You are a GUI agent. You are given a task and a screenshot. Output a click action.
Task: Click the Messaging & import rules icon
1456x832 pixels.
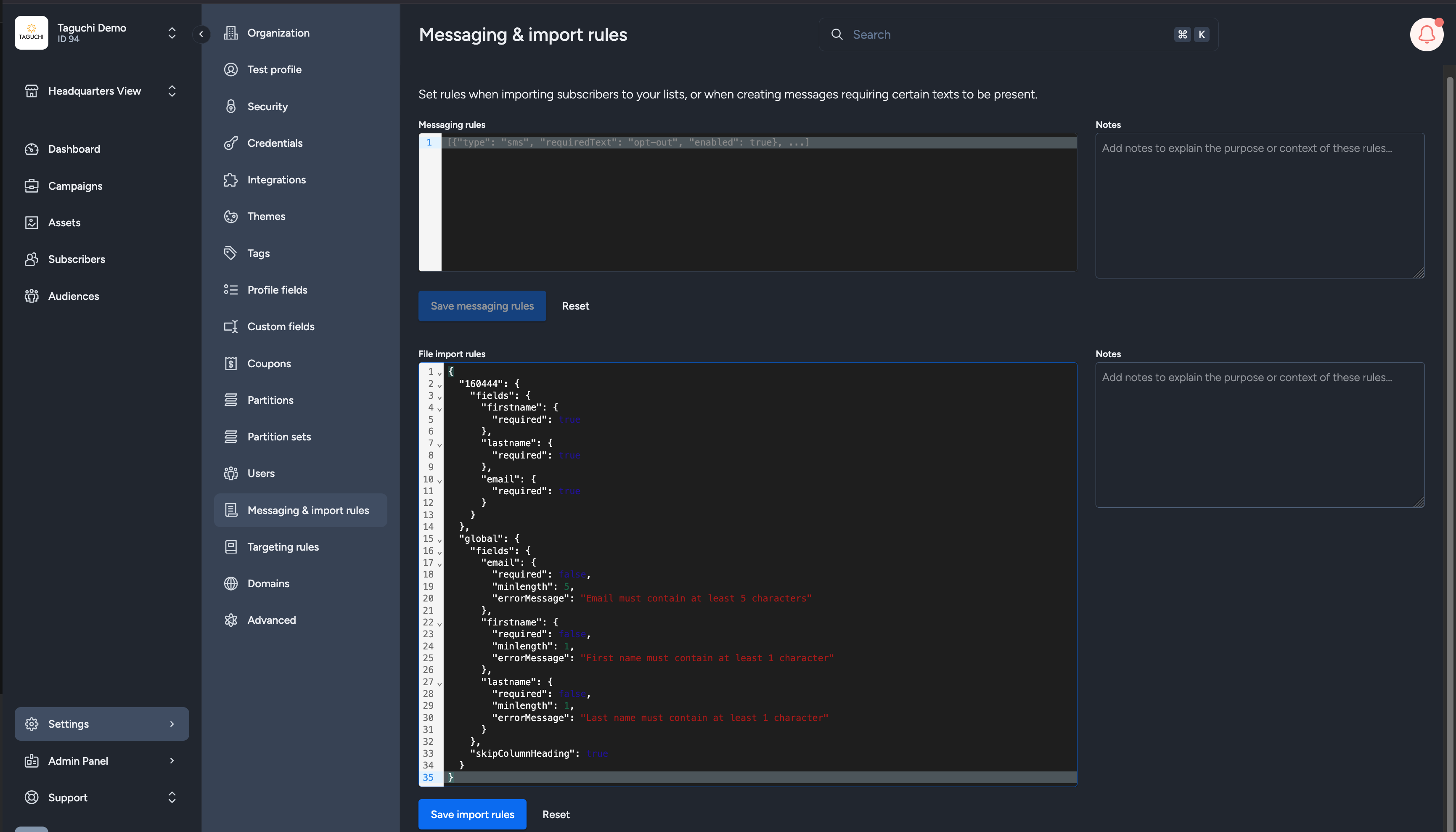(x=231, y=510)
